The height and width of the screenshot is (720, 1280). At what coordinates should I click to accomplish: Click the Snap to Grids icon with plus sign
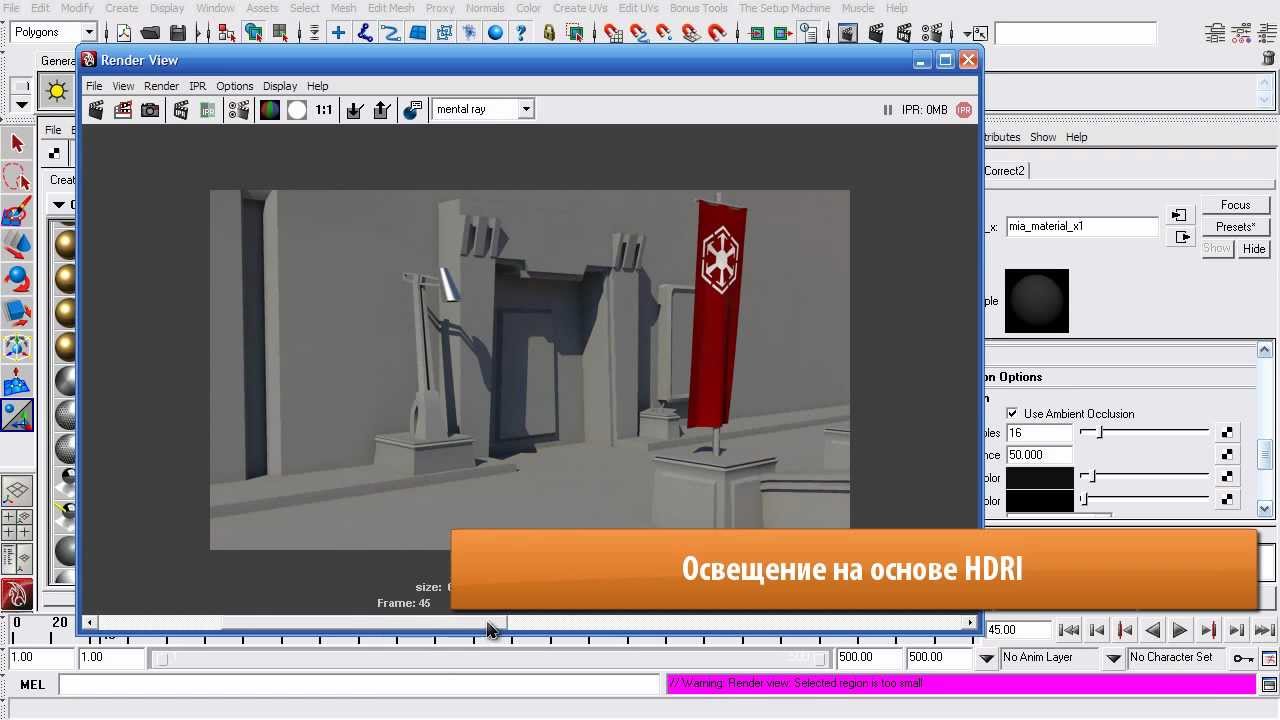[338, 33]
